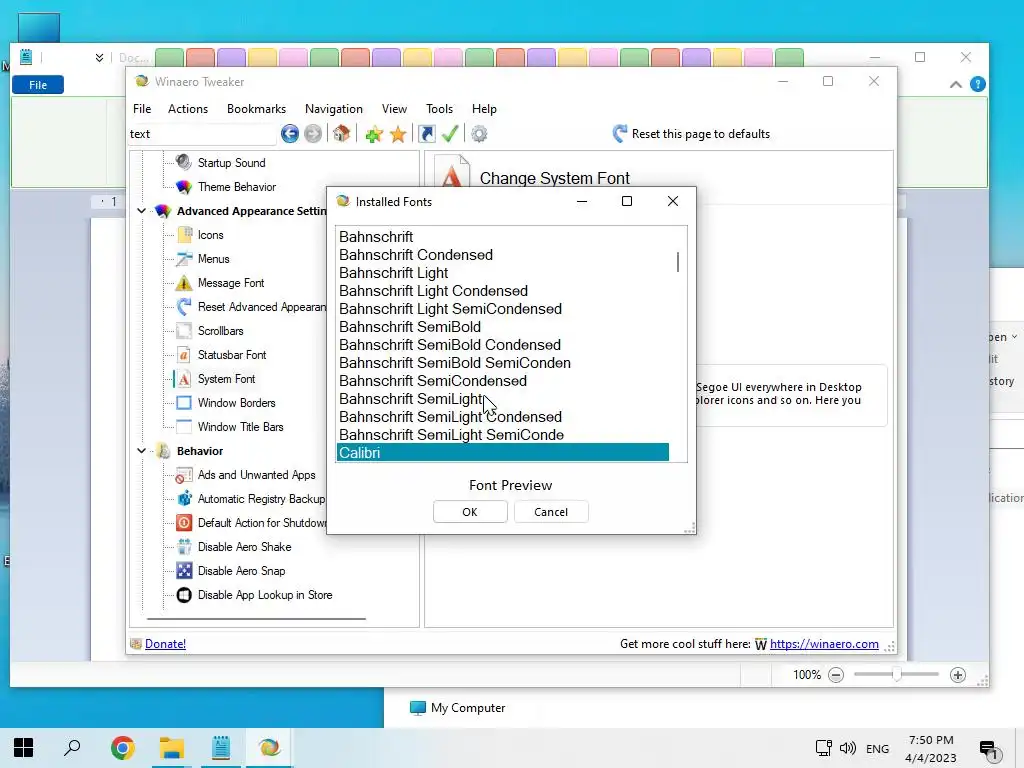
Task: Cancel the Installed Fonts dialog
Action: coord(551,512)
